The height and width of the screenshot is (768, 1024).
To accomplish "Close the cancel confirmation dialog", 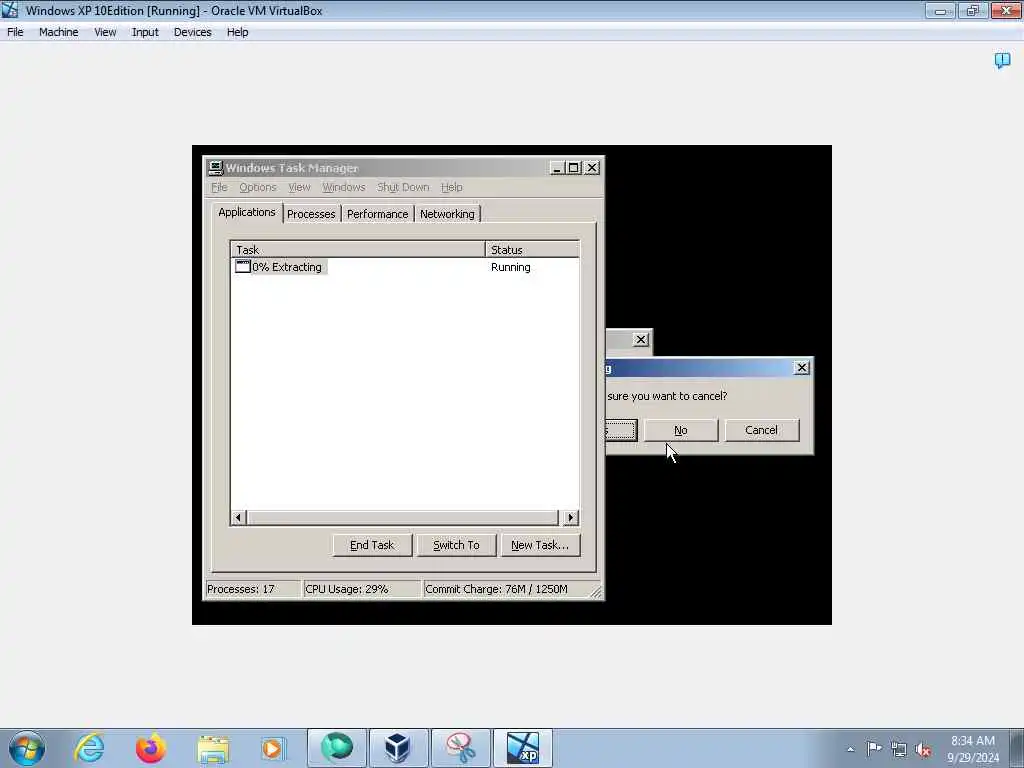I will coord(801,368).
